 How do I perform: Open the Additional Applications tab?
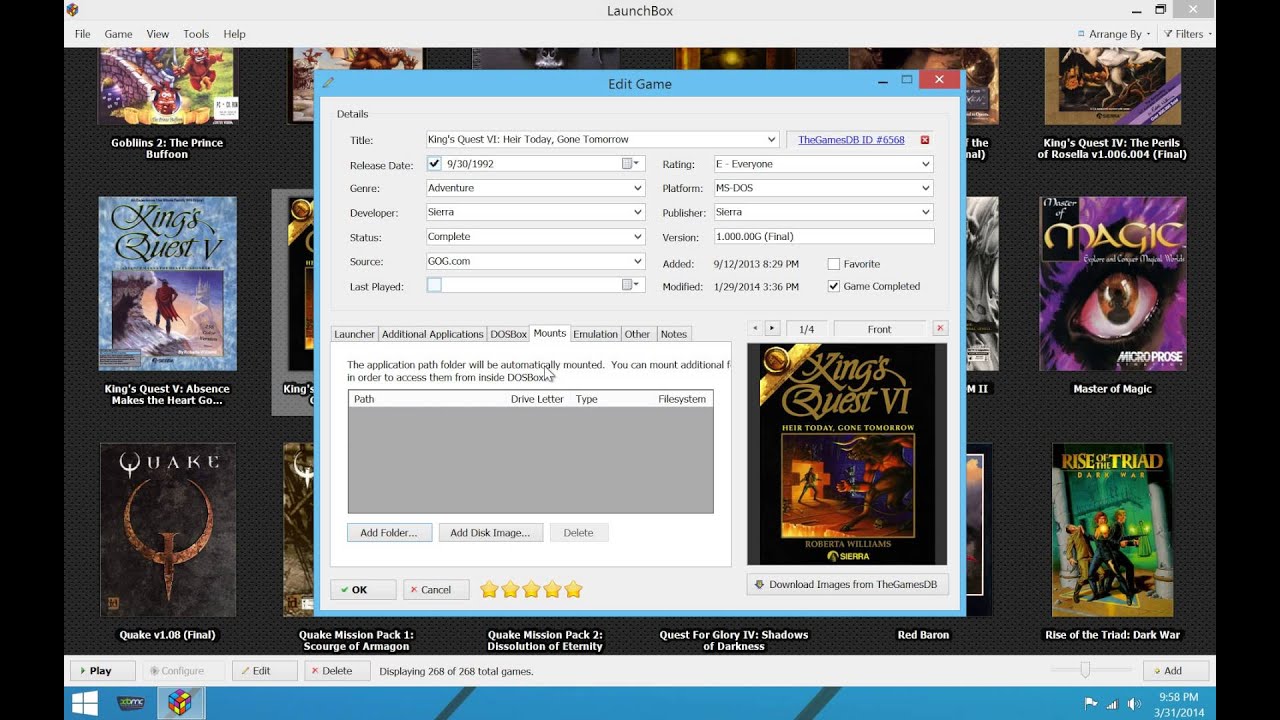432,334
